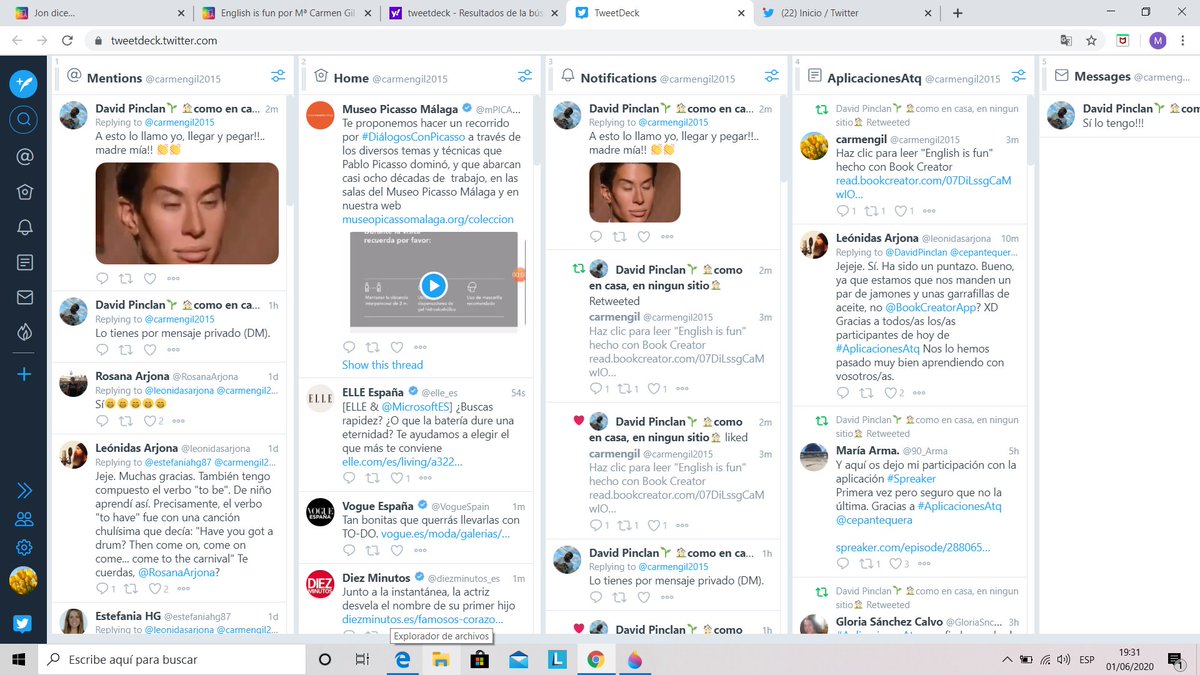Retweet the ELLE España tweet
This screenshot has width=1200, height=675.
click(374, 478)
